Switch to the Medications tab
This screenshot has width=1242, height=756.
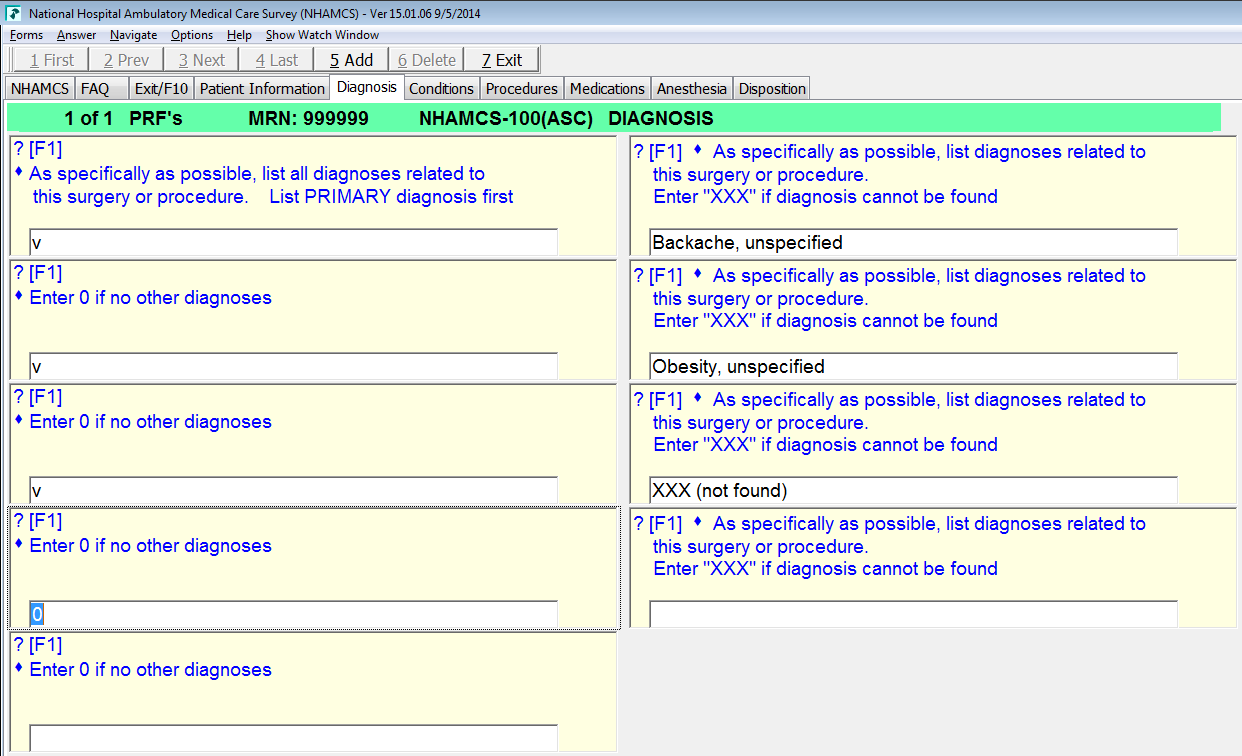(x=607, y=88)
